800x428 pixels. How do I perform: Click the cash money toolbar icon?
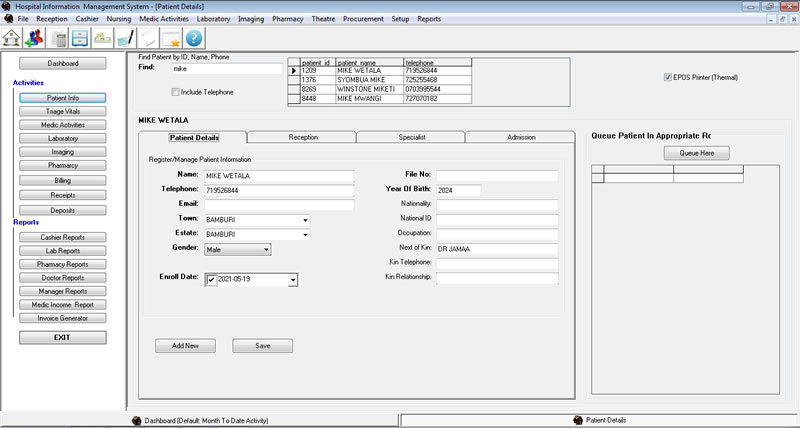click(103, 38)
